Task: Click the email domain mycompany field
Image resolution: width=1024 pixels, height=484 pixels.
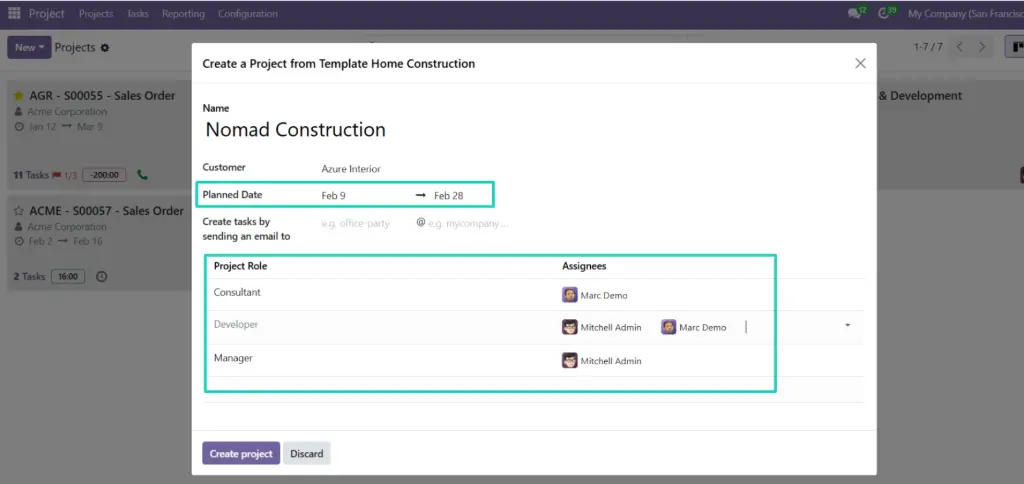Action: click(x=468, y=223)
